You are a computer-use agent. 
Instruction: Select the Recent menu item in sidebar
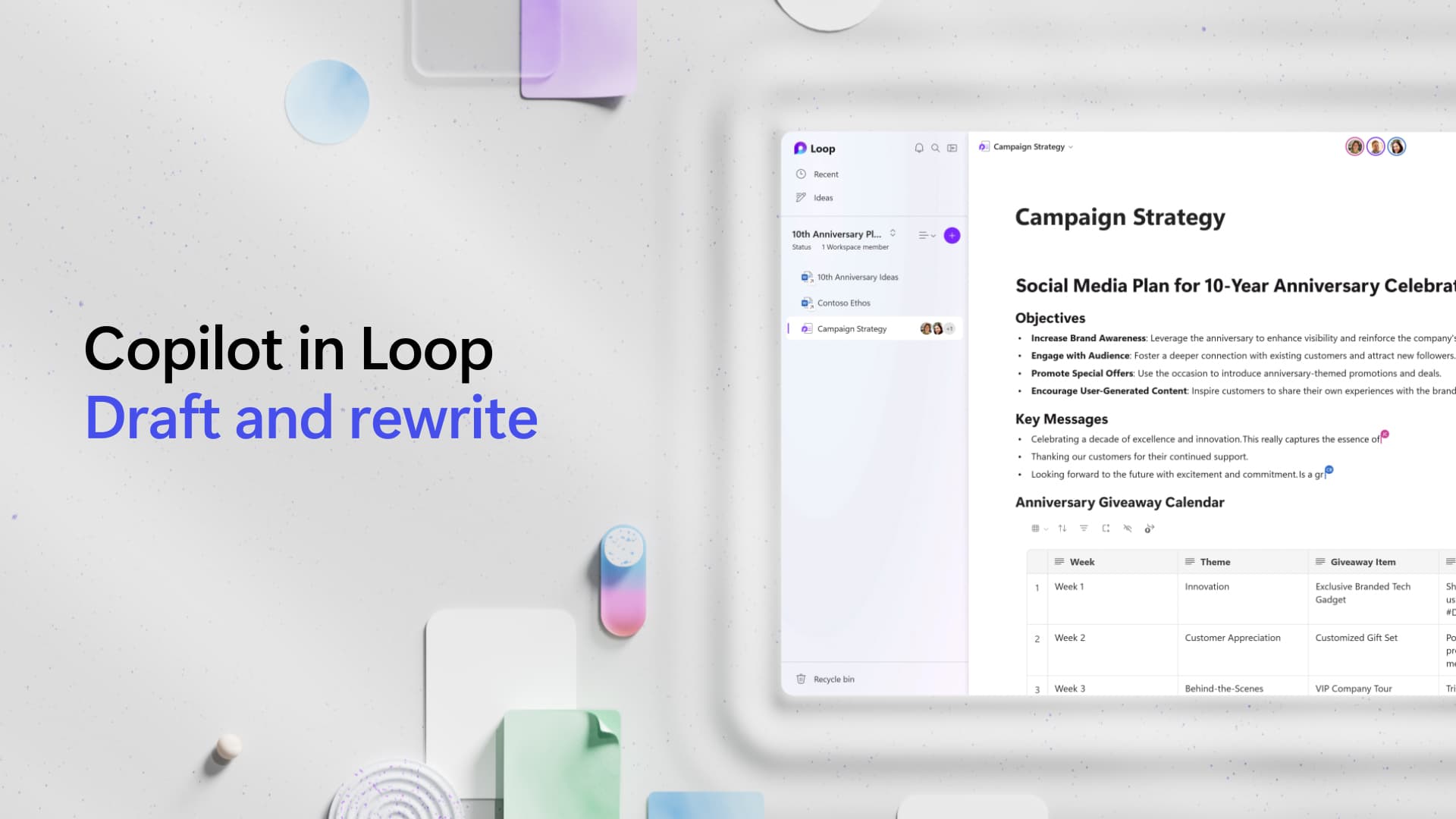(826, 174)
